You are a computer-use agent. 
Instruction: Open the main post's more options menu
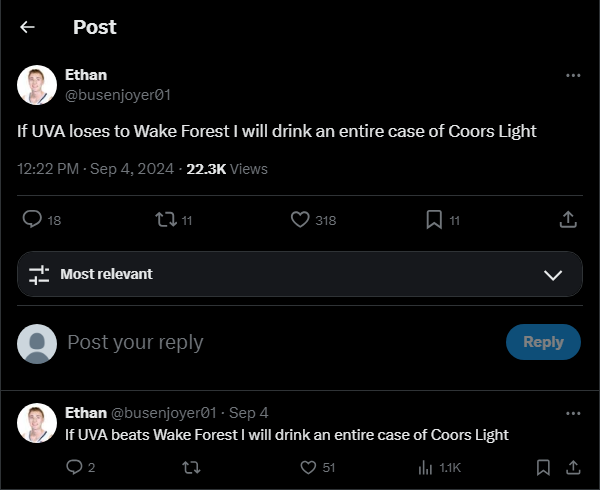[x=573, y=75]
